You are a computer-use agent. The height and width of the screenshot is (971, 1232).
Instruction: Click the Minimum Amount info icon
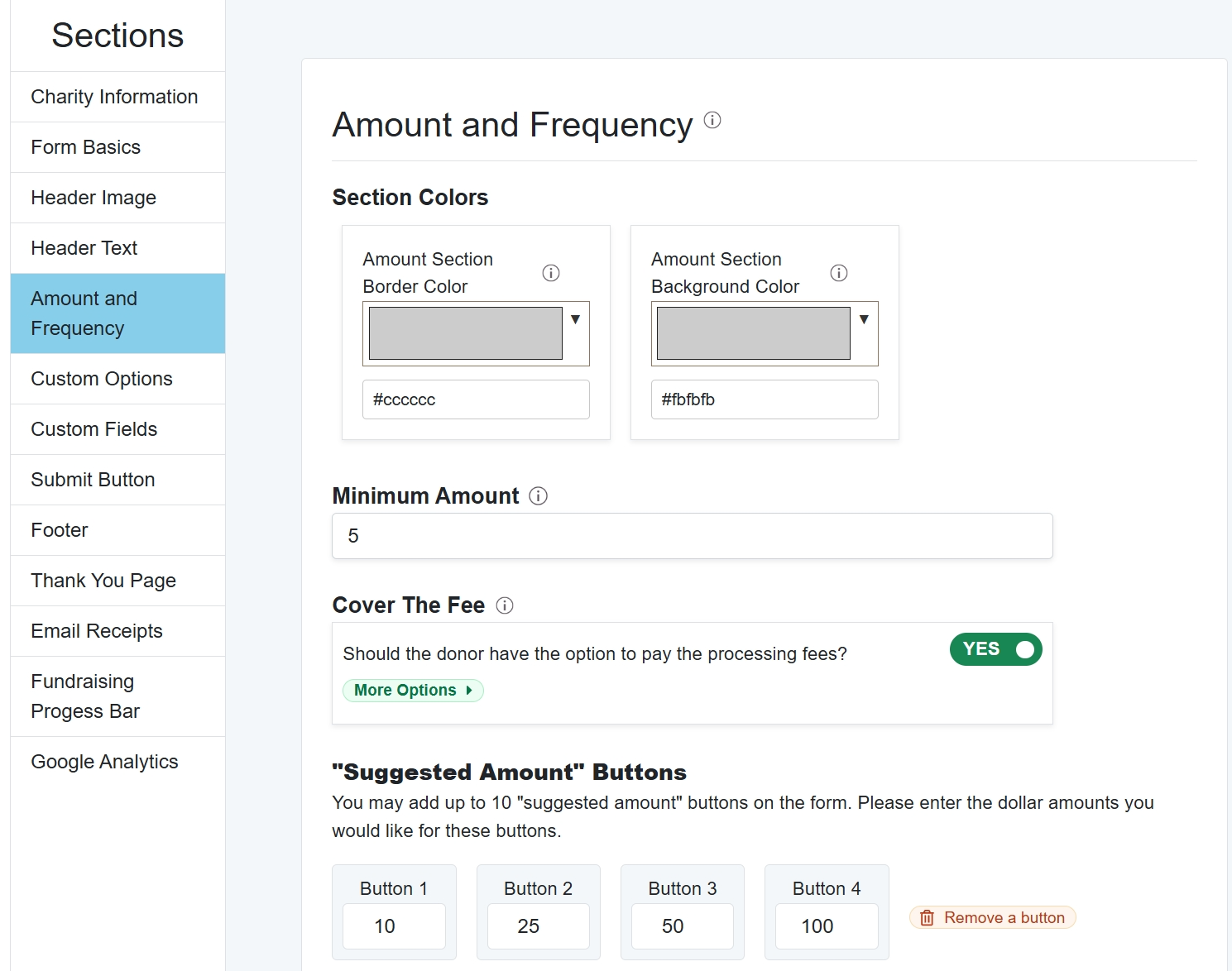click(539, 496)
